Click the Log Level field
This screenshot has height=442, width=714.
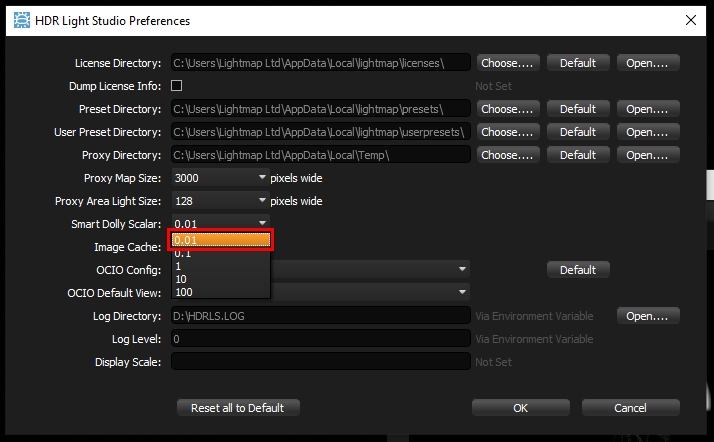(321, 339)
